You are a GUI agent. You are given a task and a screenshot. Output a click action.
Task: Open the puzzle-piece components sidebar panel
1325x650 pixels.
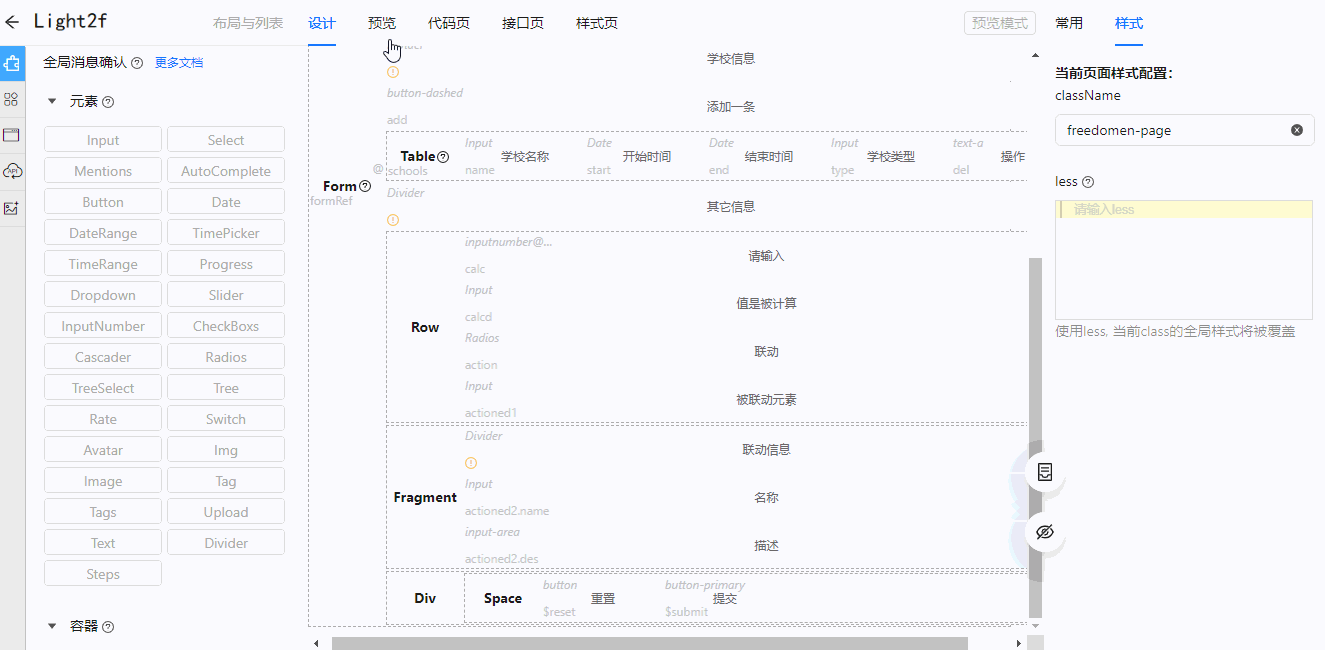pyautogui.click(x=12, y=63)
